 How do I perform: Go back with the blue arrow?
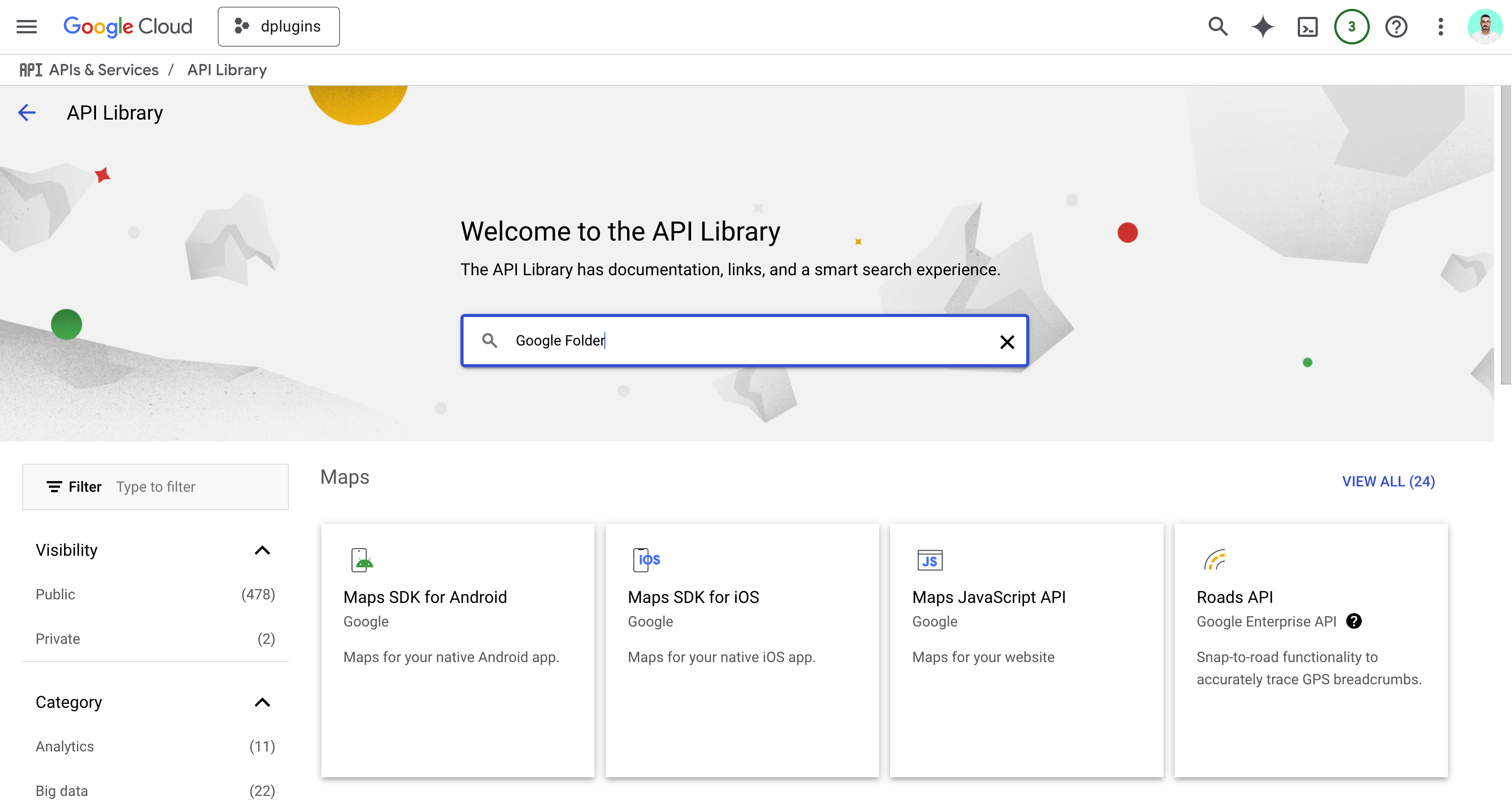[27, 112]
